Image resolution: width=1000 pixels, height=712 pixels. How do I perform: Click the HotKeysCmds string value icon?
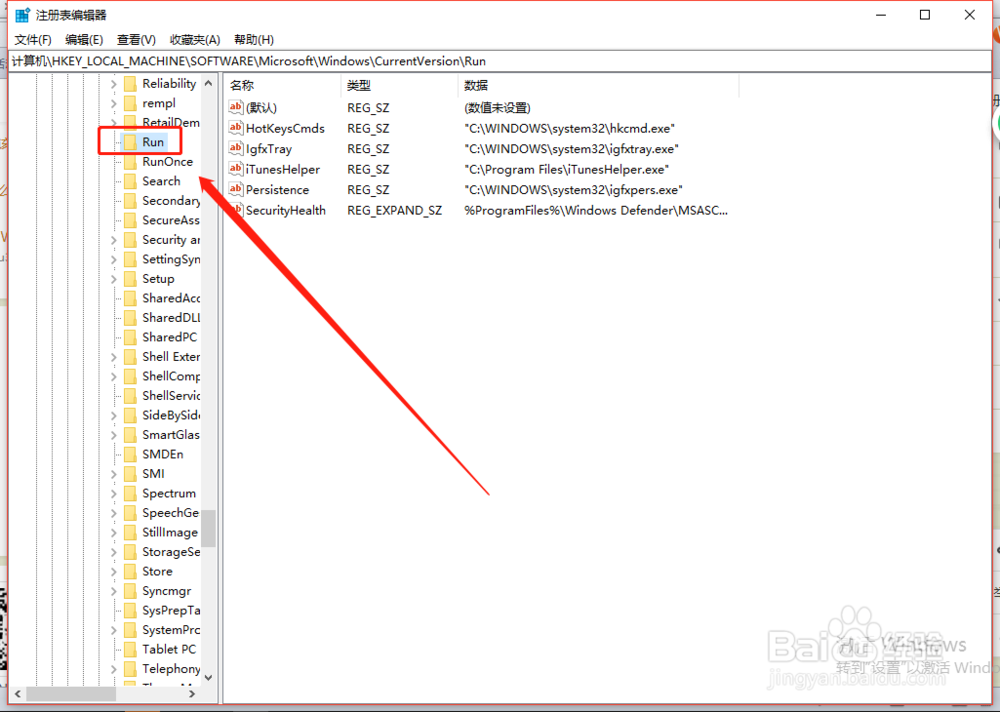coord(236,128)
